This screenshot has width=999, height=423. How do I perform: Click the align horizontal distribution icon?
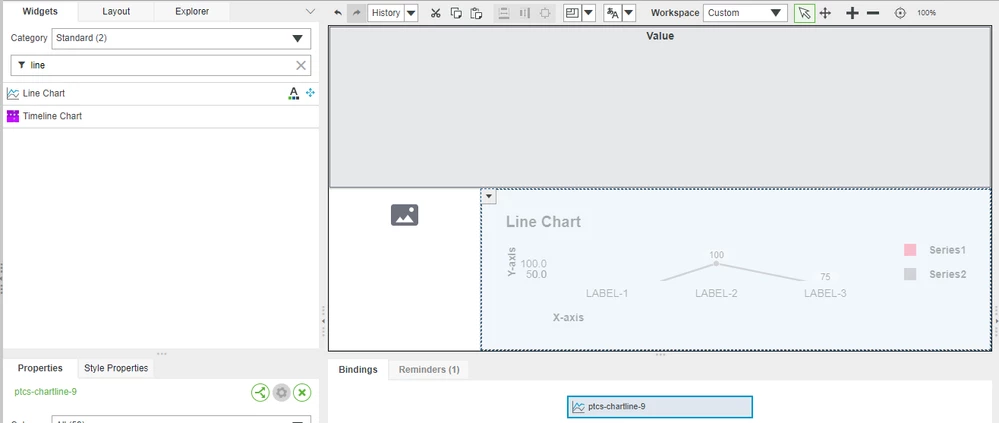point(524,13)
